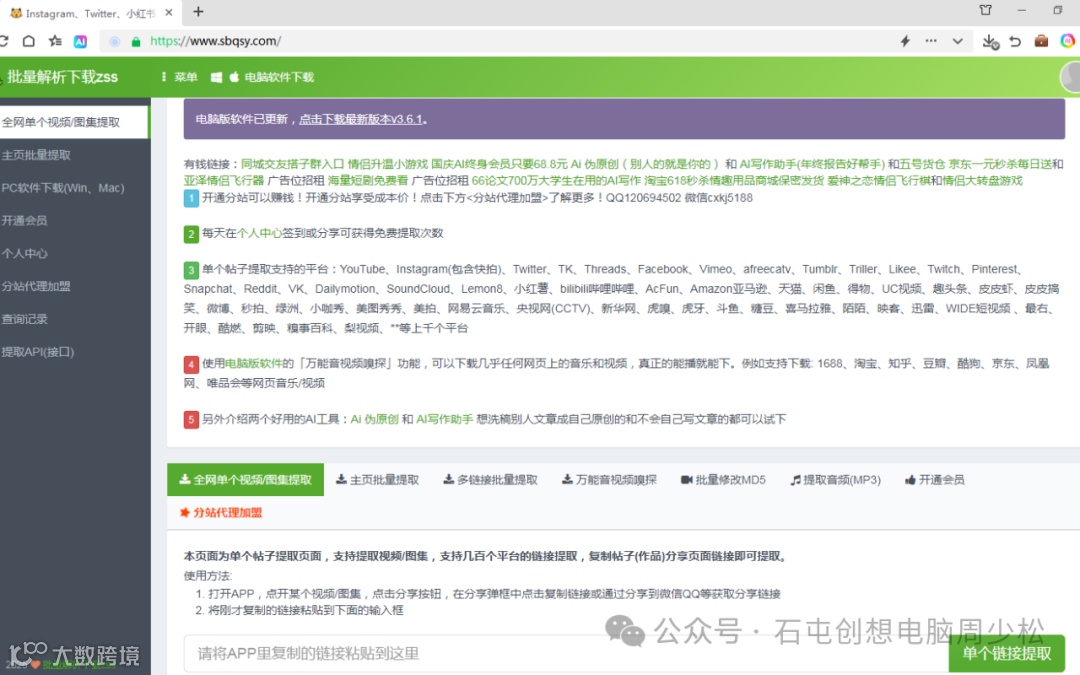Click the Windows logo download icon
This screenshot has height=675, width=1080.
(x=216, y=77)
